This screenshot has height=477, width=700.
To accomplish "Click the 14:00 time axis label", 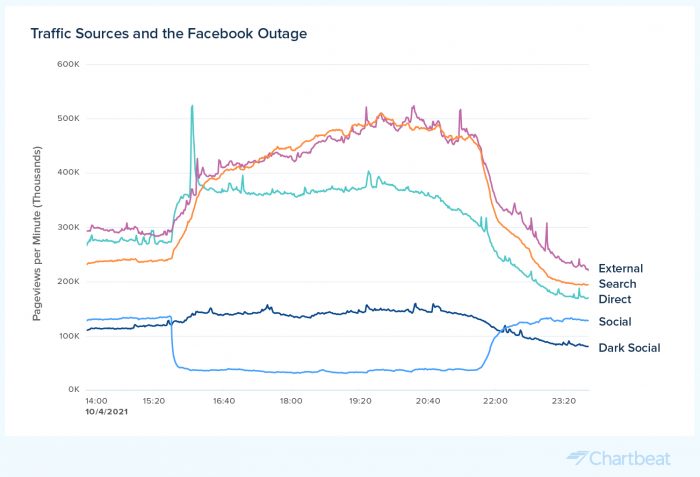I will coord(97,401).
